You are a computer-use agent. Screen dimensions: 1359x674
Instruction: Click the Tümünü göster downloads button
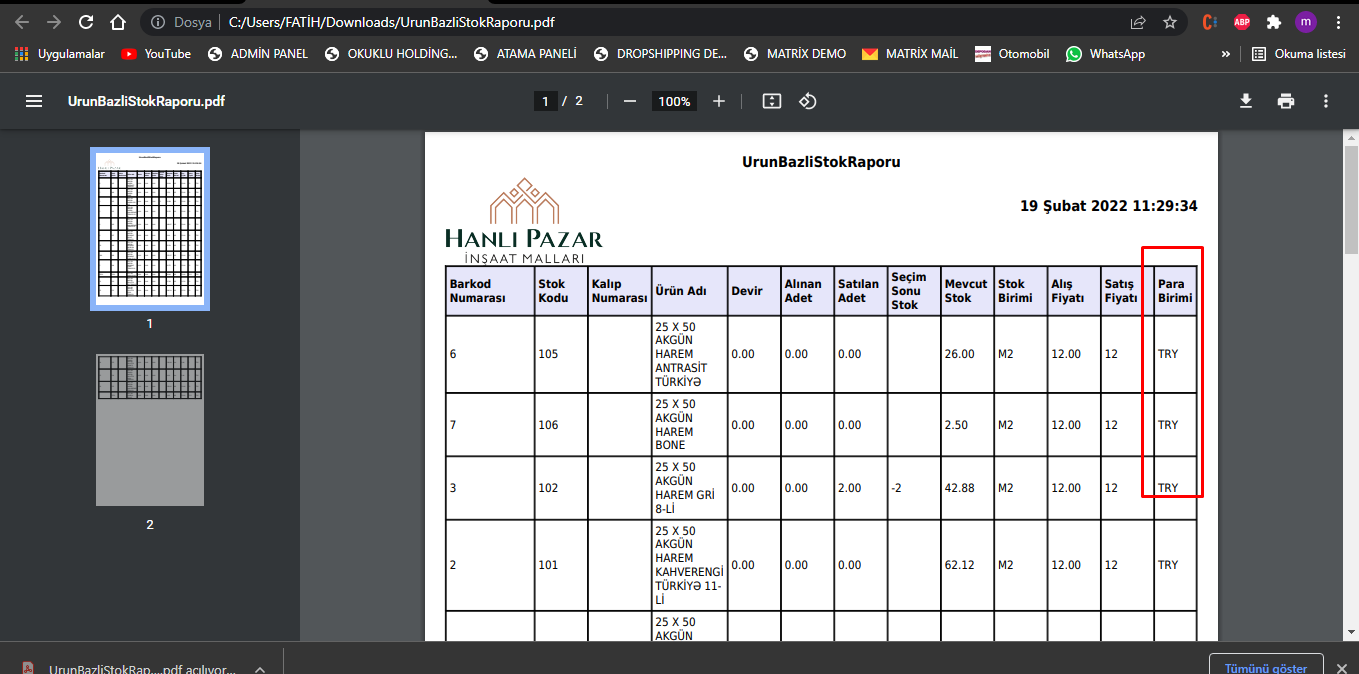(x=1266, y=667)
